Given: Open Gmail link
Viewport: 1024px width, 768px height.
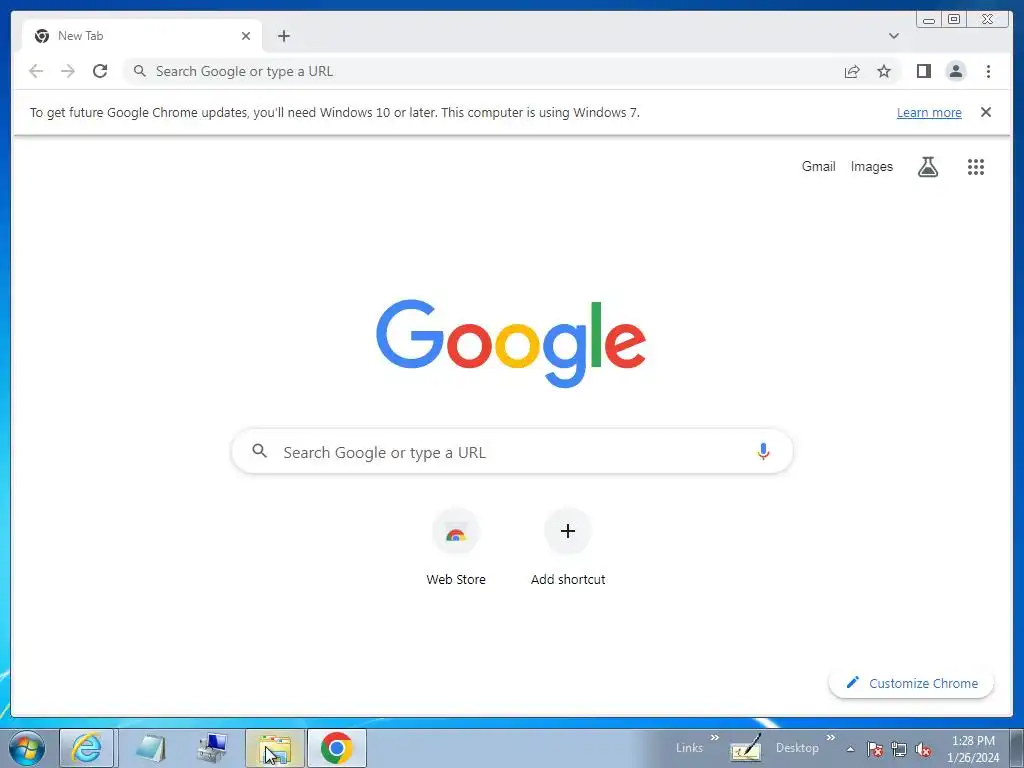Looking at the screenshot, I should (818, 167).
